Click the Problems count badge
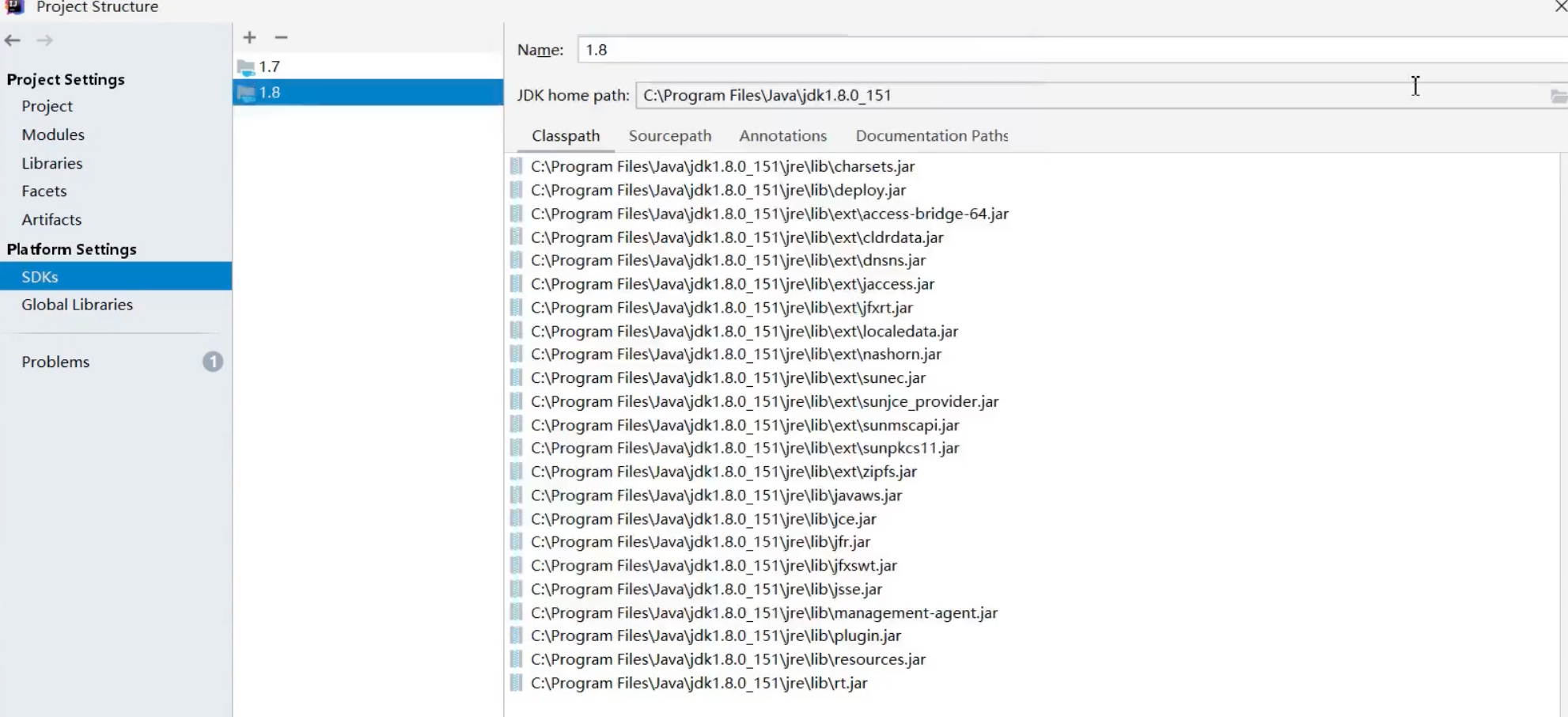This screenshot has width=1568, height=717. pos(213,362)
